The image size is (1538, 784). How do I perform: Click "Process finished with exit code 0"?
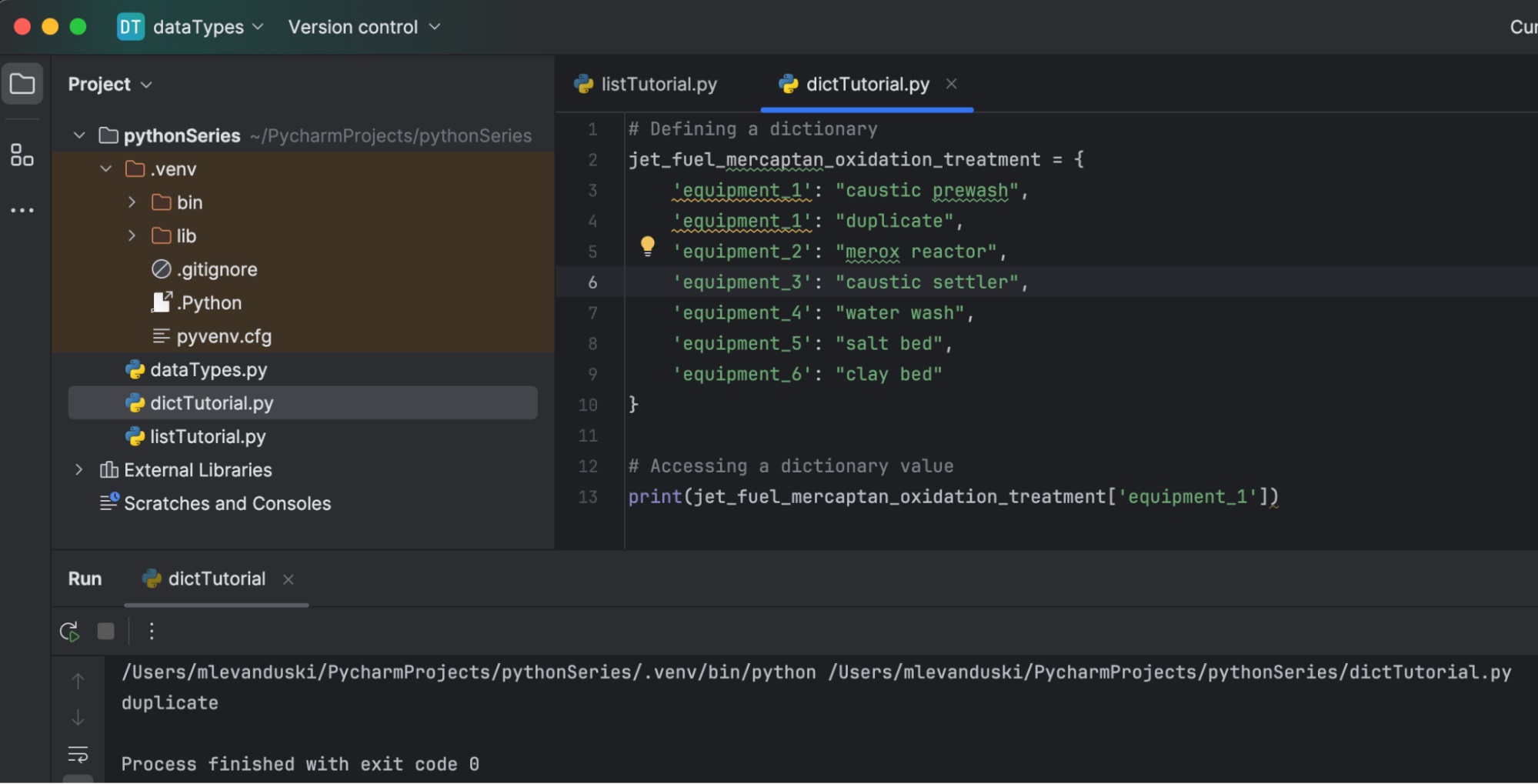point(301,764)
